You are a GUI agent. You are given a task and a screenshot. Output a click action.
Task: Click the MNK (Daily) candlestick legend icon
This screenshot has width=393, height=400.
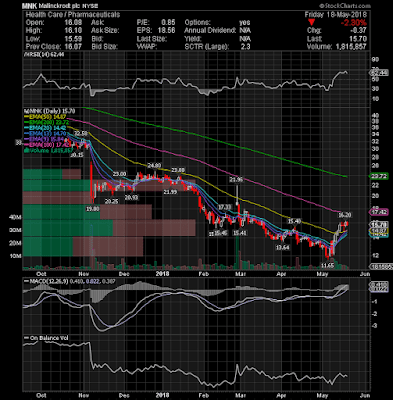(25, 111)
